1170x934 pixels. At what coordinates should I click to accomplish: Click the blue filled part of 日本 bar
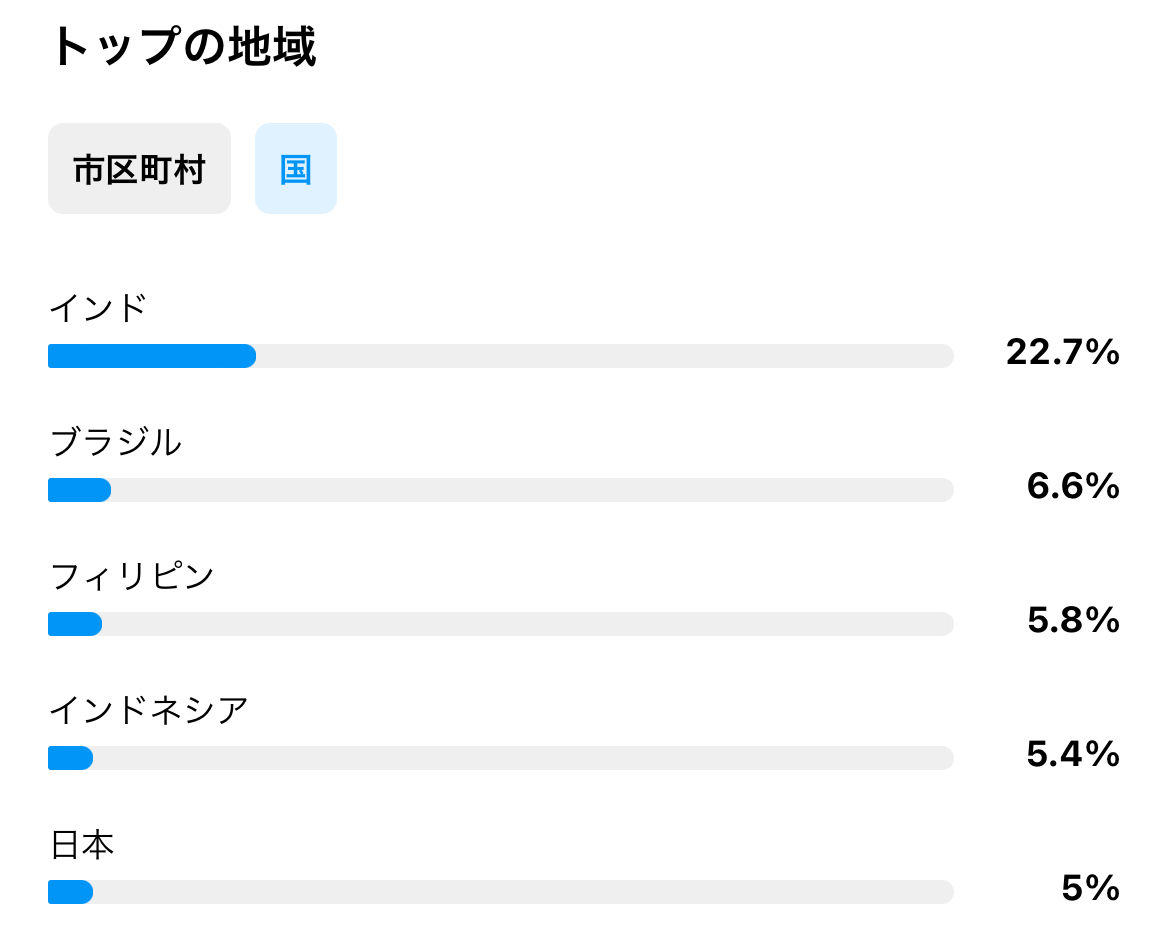tap(70, 892)
